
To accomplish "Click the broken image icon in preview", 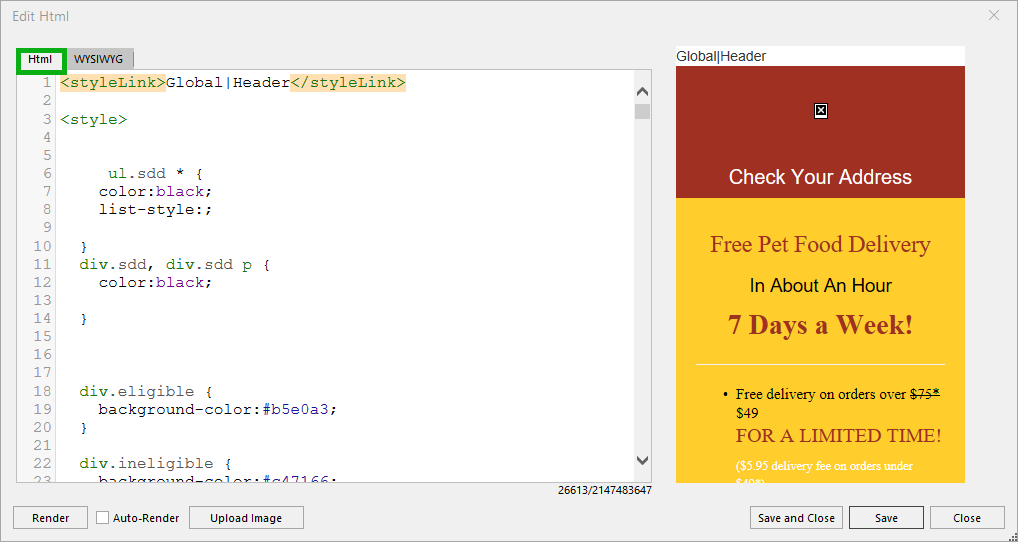I will point(821,111).
